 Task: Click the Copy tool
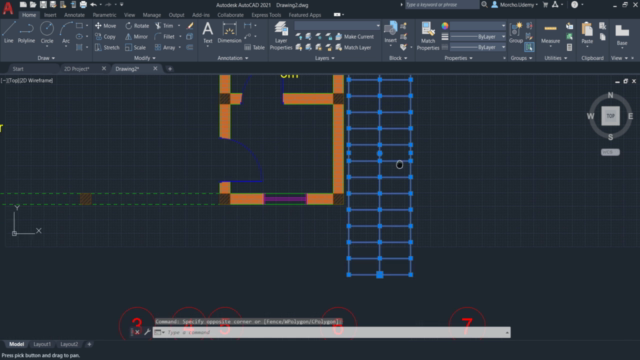[x=105, y=37]
